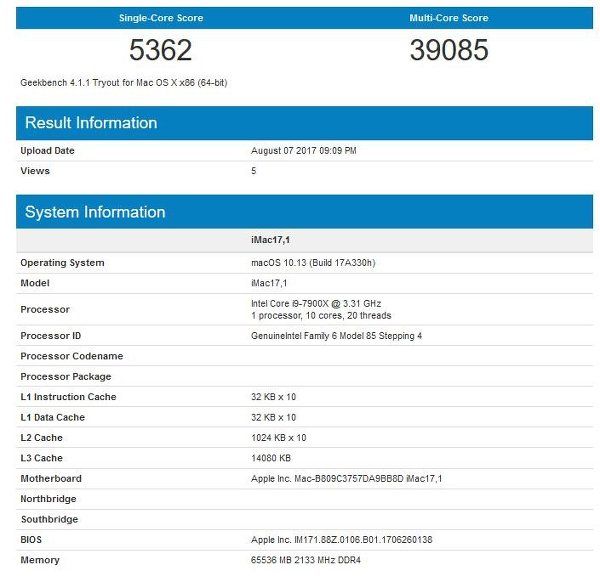Select the multi-core value 39085
This screenshot has width=600, height=582.
[449, 50]
